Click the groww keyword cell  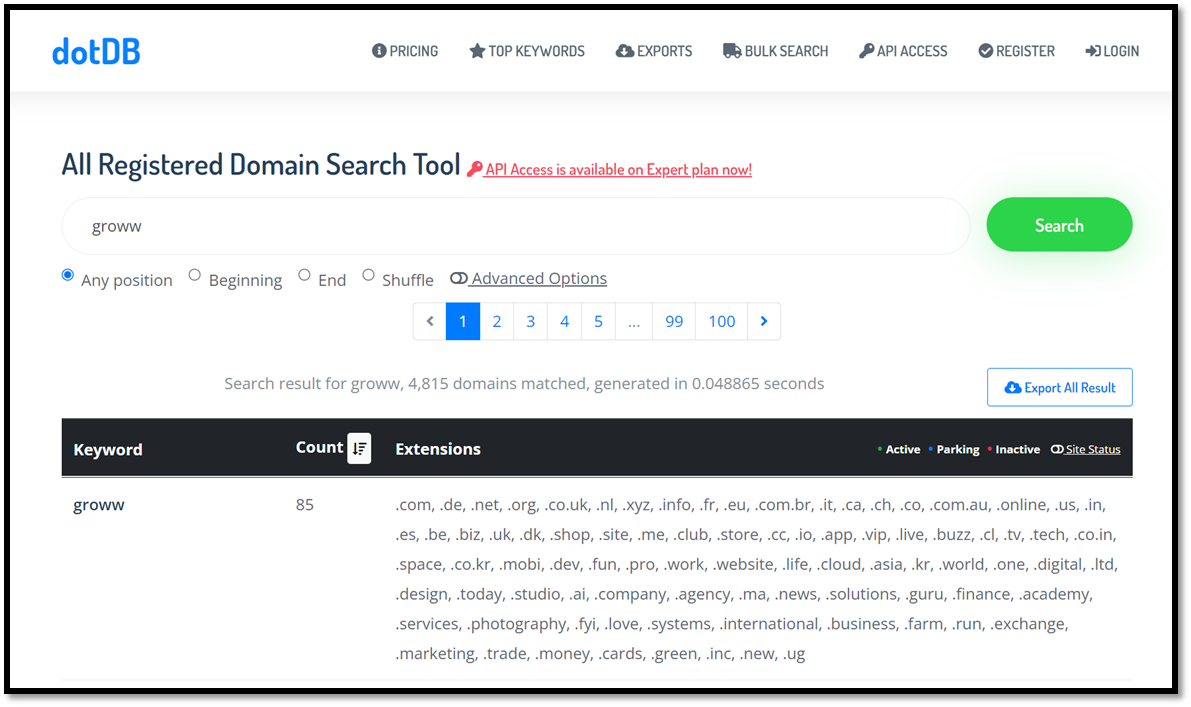[99, 505]
